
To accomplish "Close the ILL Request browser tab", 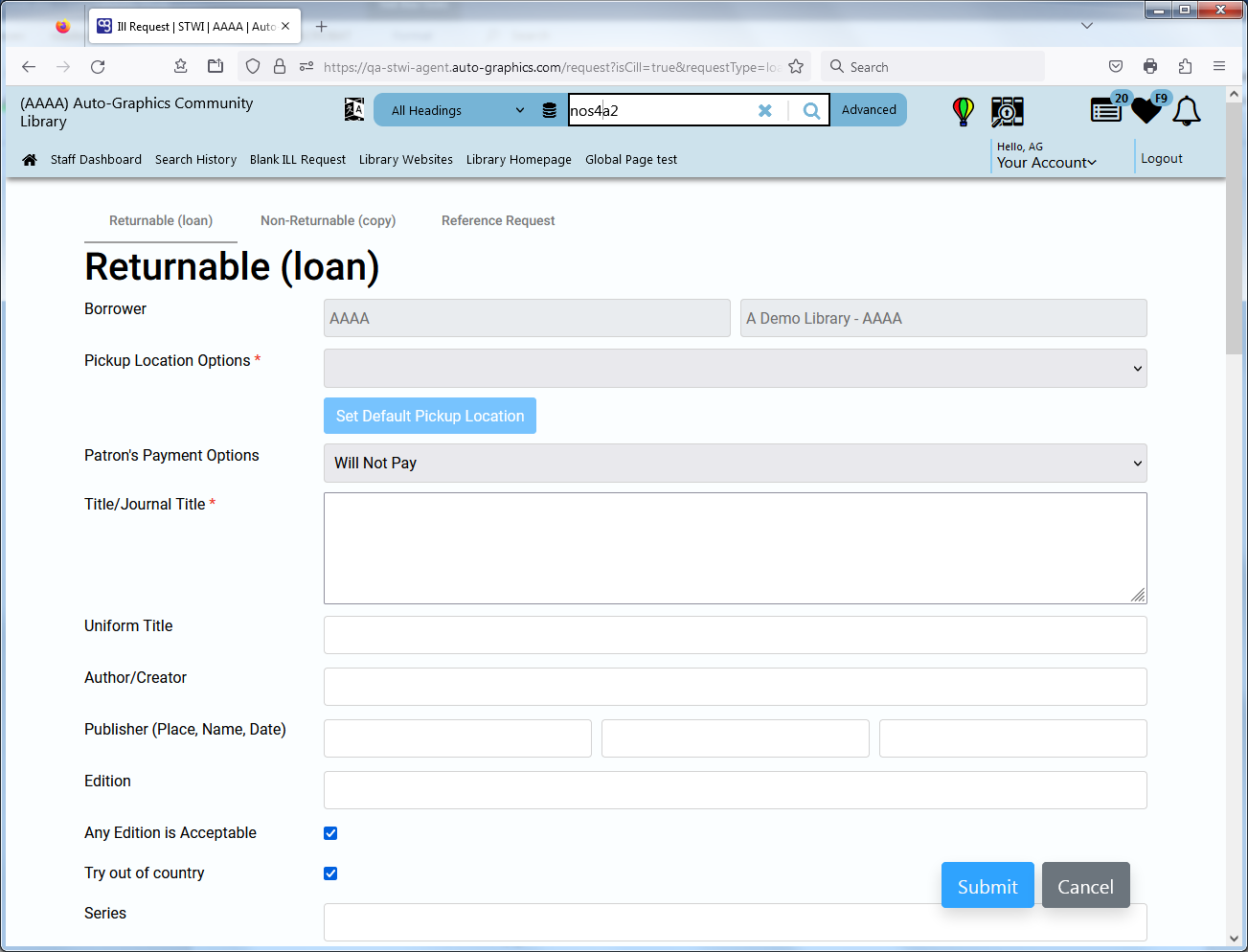I will click(x=285, y=27).
